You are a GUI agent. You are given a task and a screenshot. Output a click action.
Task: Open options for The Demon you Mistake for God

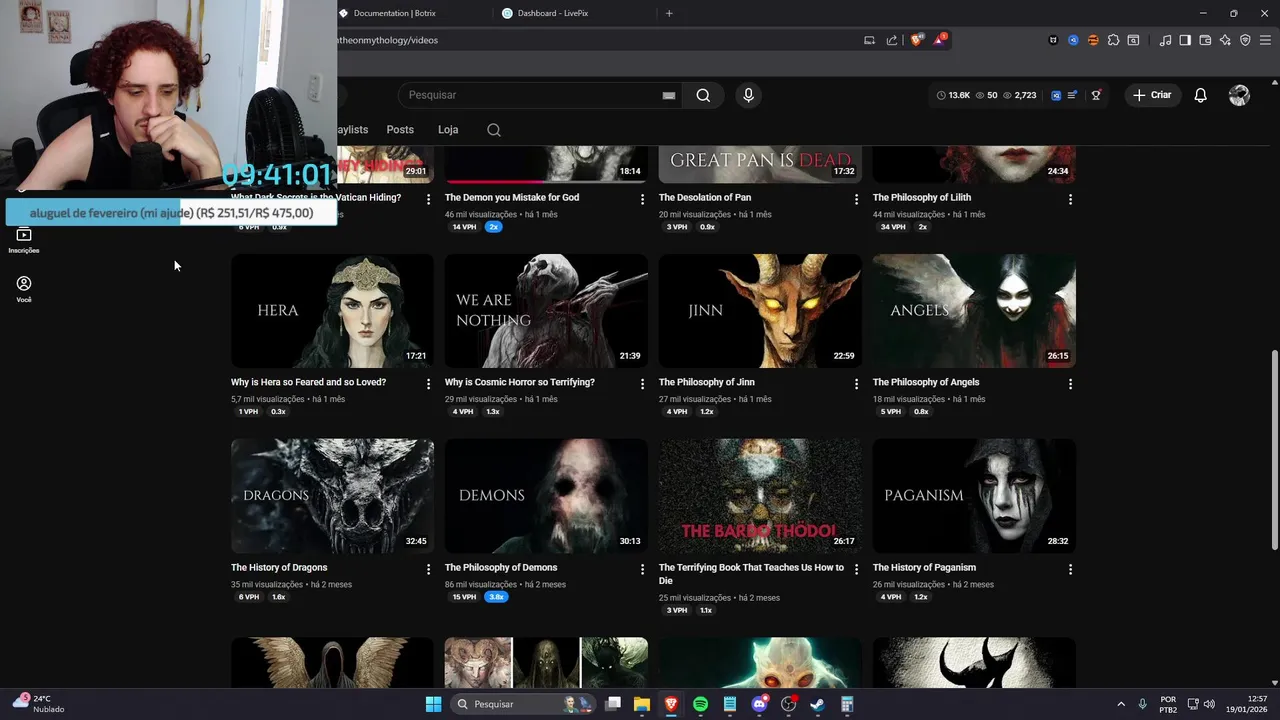tap(642, 199)
